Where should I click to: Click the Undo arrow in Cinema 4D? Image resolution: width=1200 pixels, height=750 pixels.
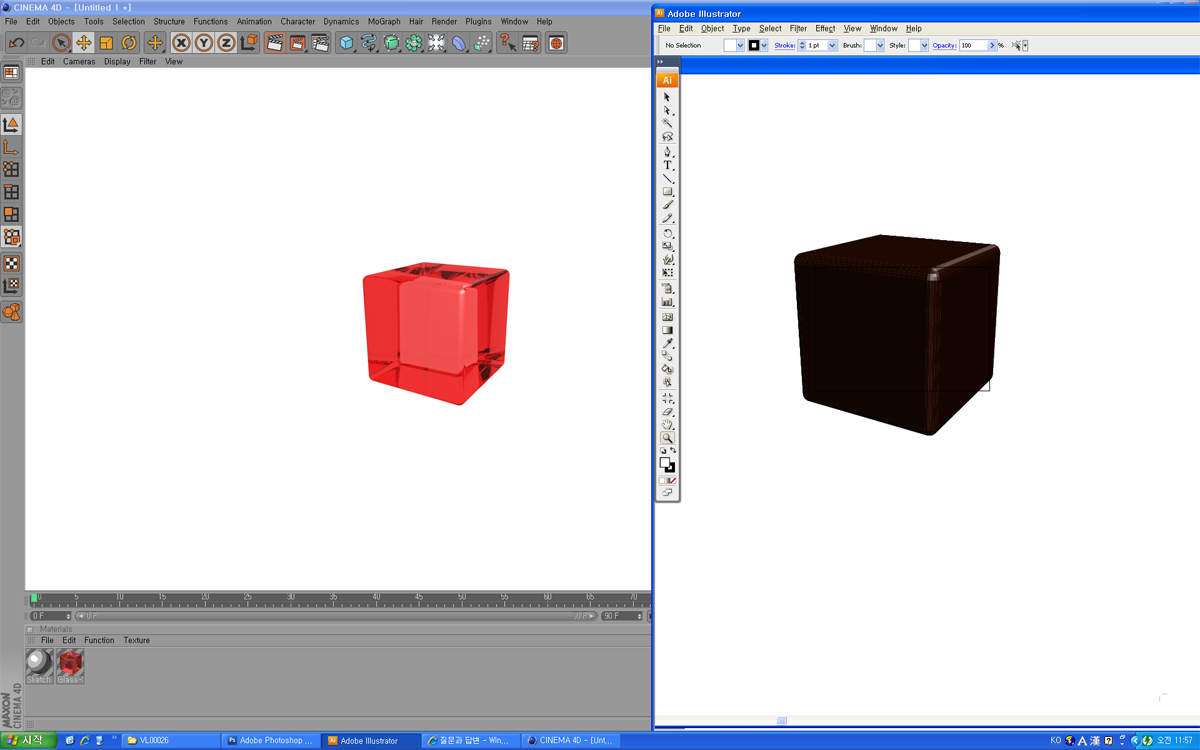tap(16, 43)
